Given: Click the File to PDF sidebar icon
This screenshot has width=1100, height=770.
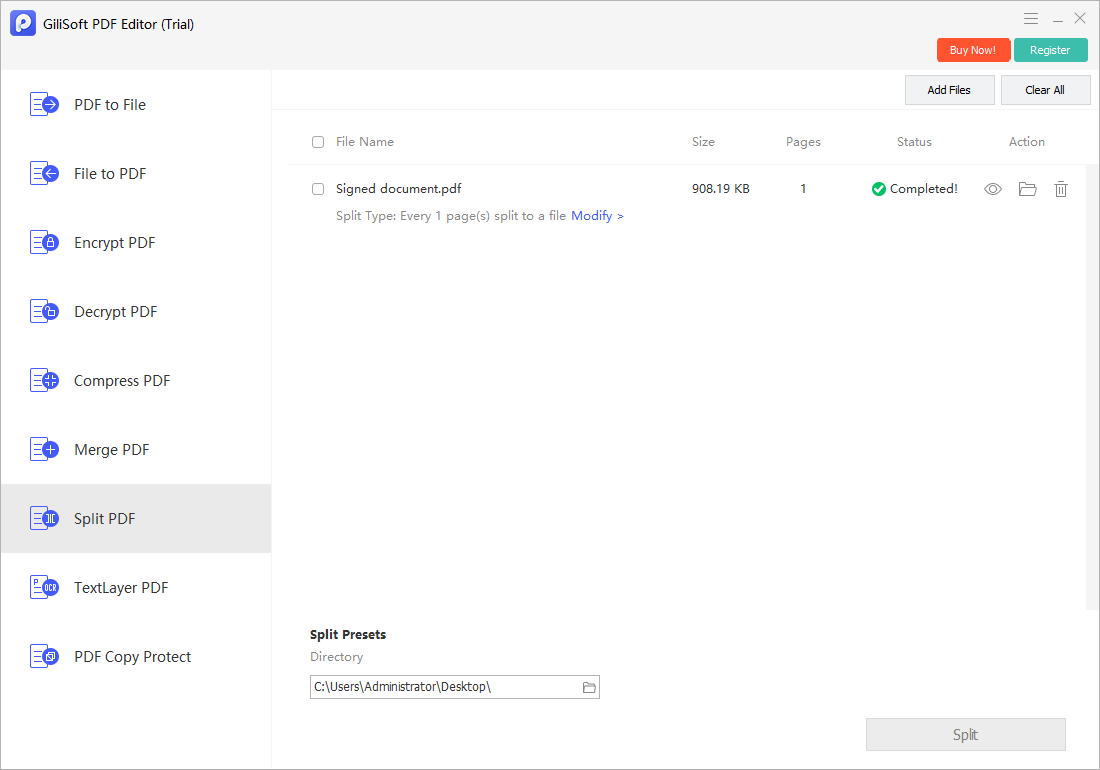Looking at the screenshot, I should pyautogui.click(x=44, y=173).
